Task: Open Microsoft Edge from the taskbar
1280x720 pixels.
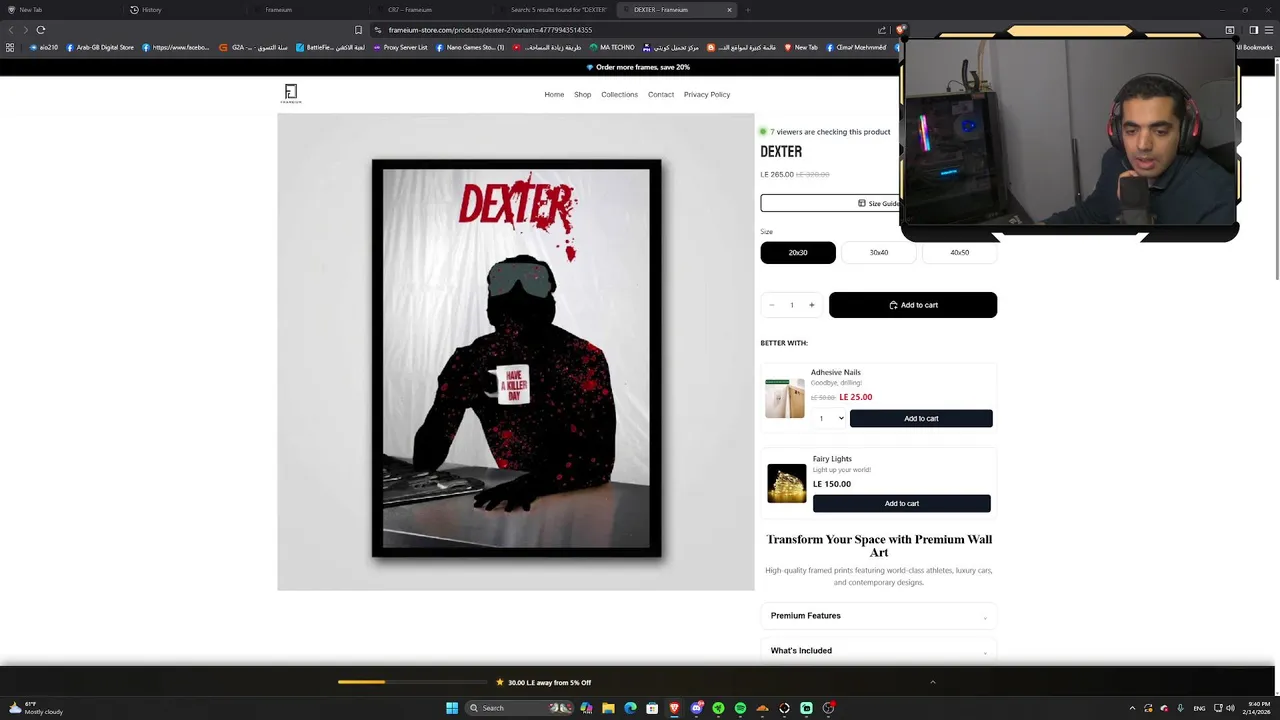Action: click(x=630, y=708)
